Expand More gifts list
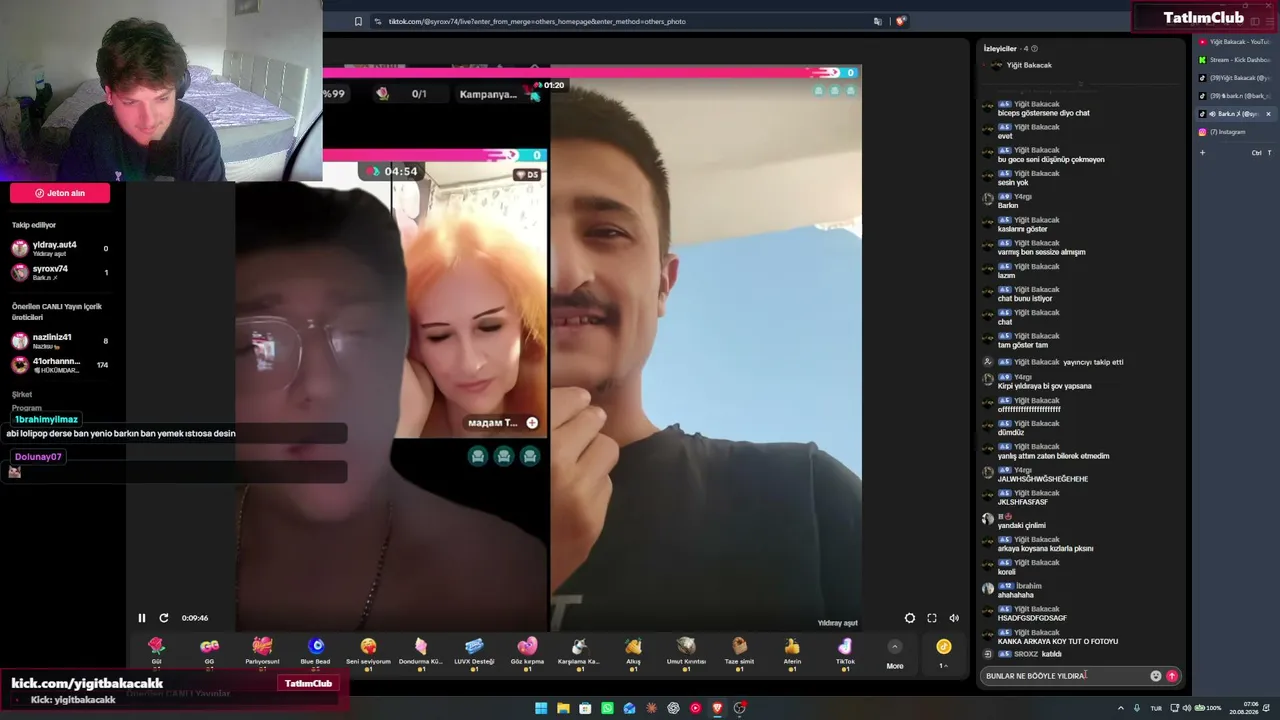The height and width of the screenshot is (720, 1280). point(895,653)
